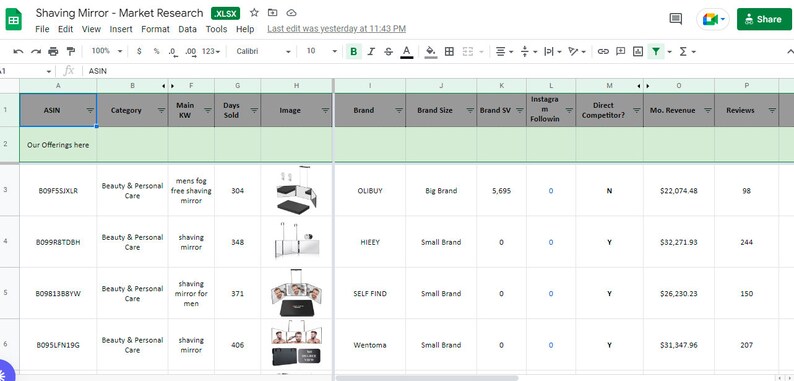Open the more number formats dropdown
This screenshot has width=794, height=381.
pyautogui.click(x=211, y=51)
